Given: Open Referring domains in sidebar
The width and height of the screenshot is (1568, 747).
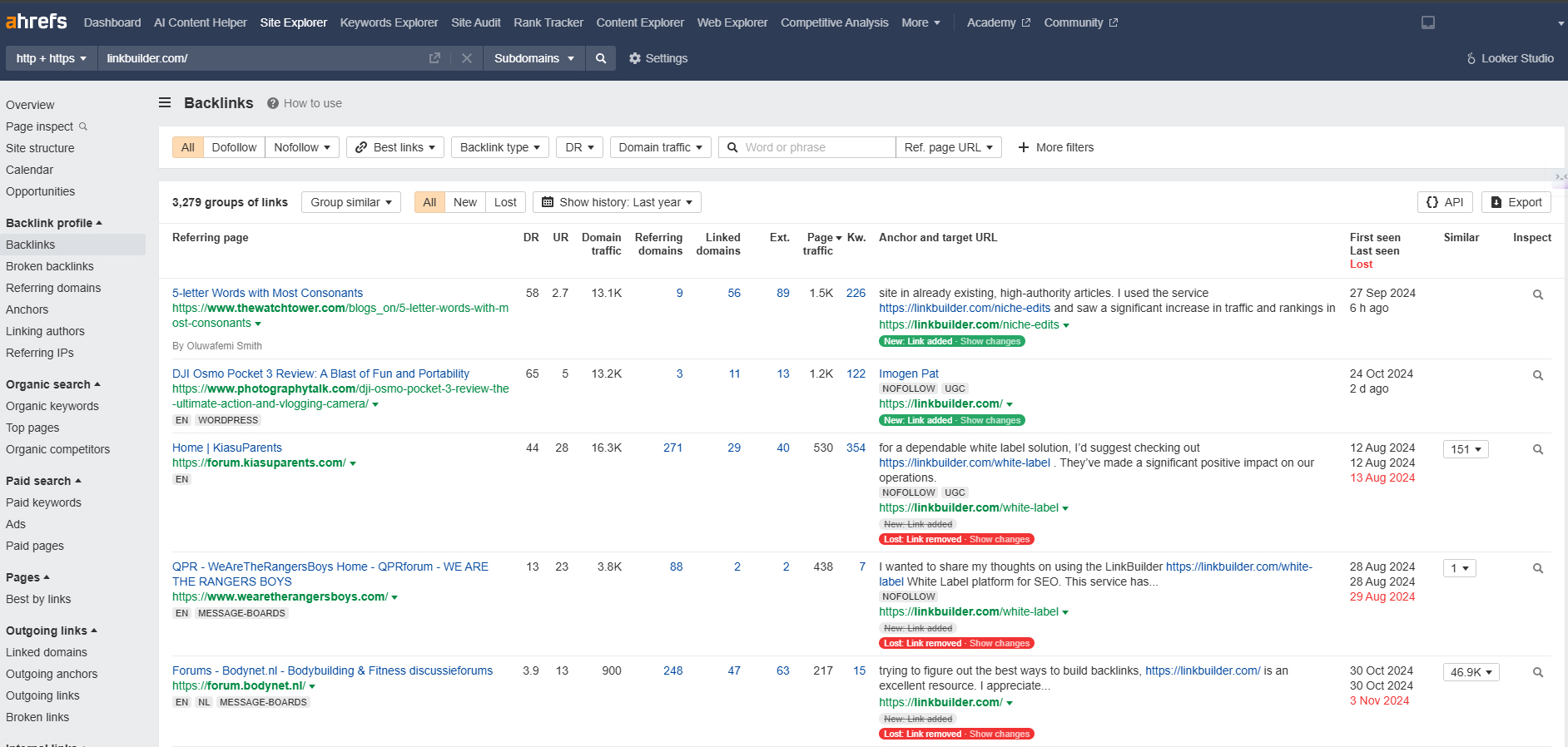Looking at the screenshot, I should click(x=53, y=288).
